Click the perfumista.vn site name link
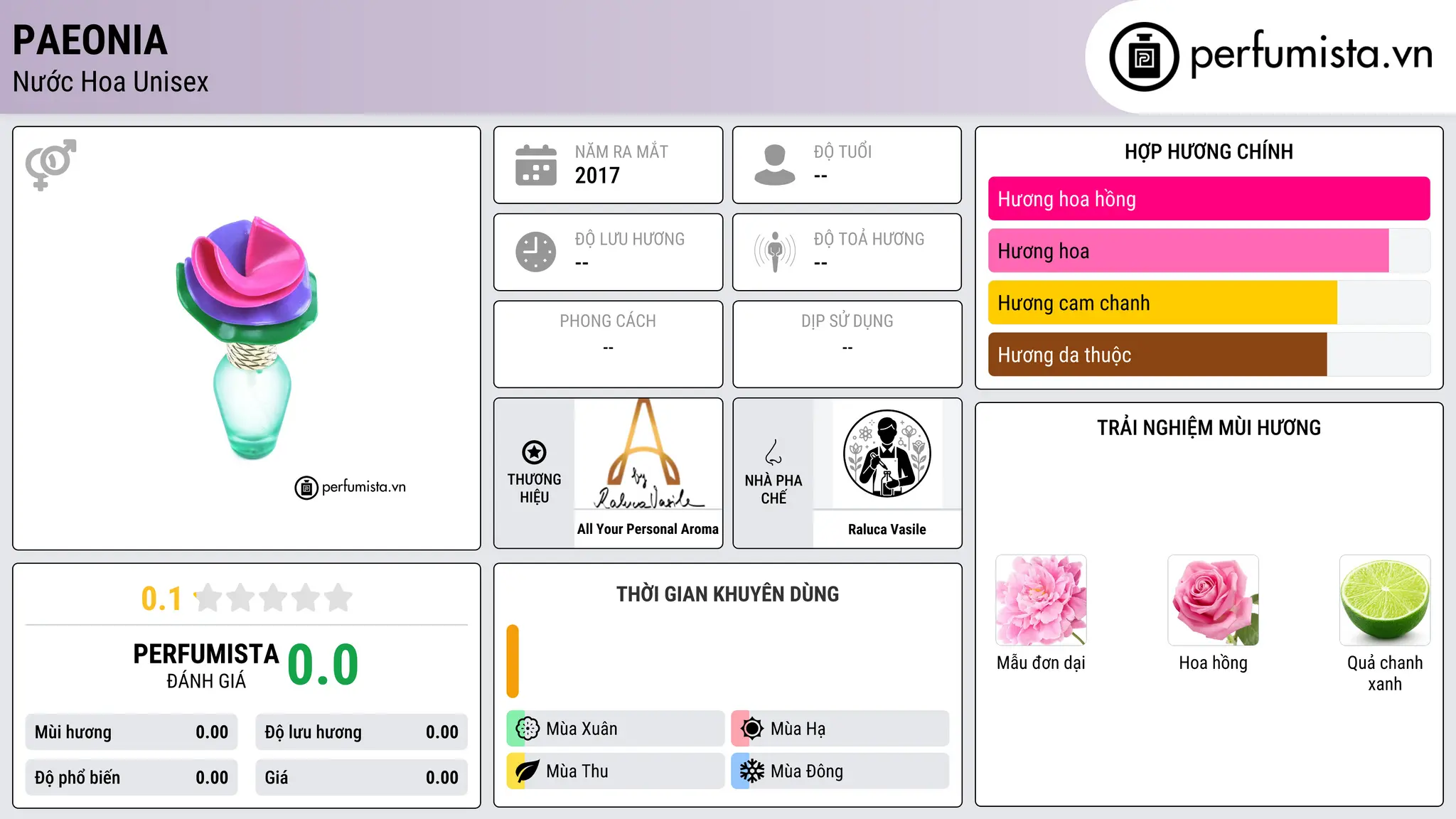This screenshot has width=1456, height=819. (x=1312, y=53)
